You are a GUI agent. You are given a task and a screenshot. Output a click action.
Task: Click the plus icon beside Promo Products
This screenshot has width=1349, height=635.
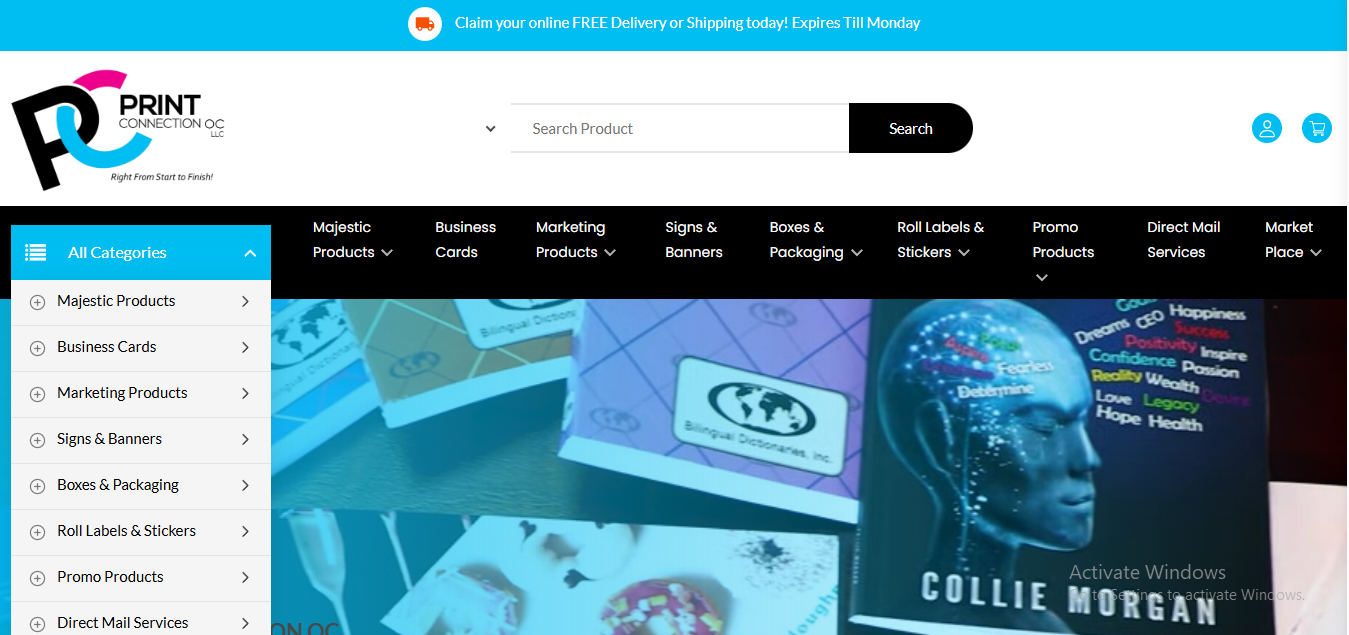coord(38,578)
